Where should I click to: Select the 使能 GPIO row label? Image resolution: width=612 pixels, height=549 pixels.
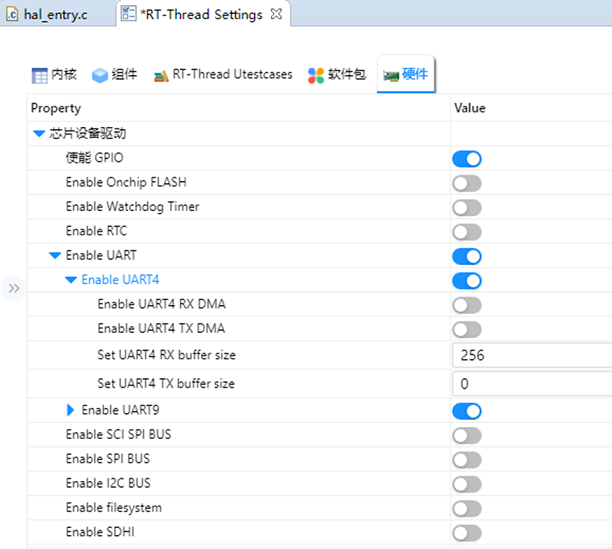click(94, 158)
